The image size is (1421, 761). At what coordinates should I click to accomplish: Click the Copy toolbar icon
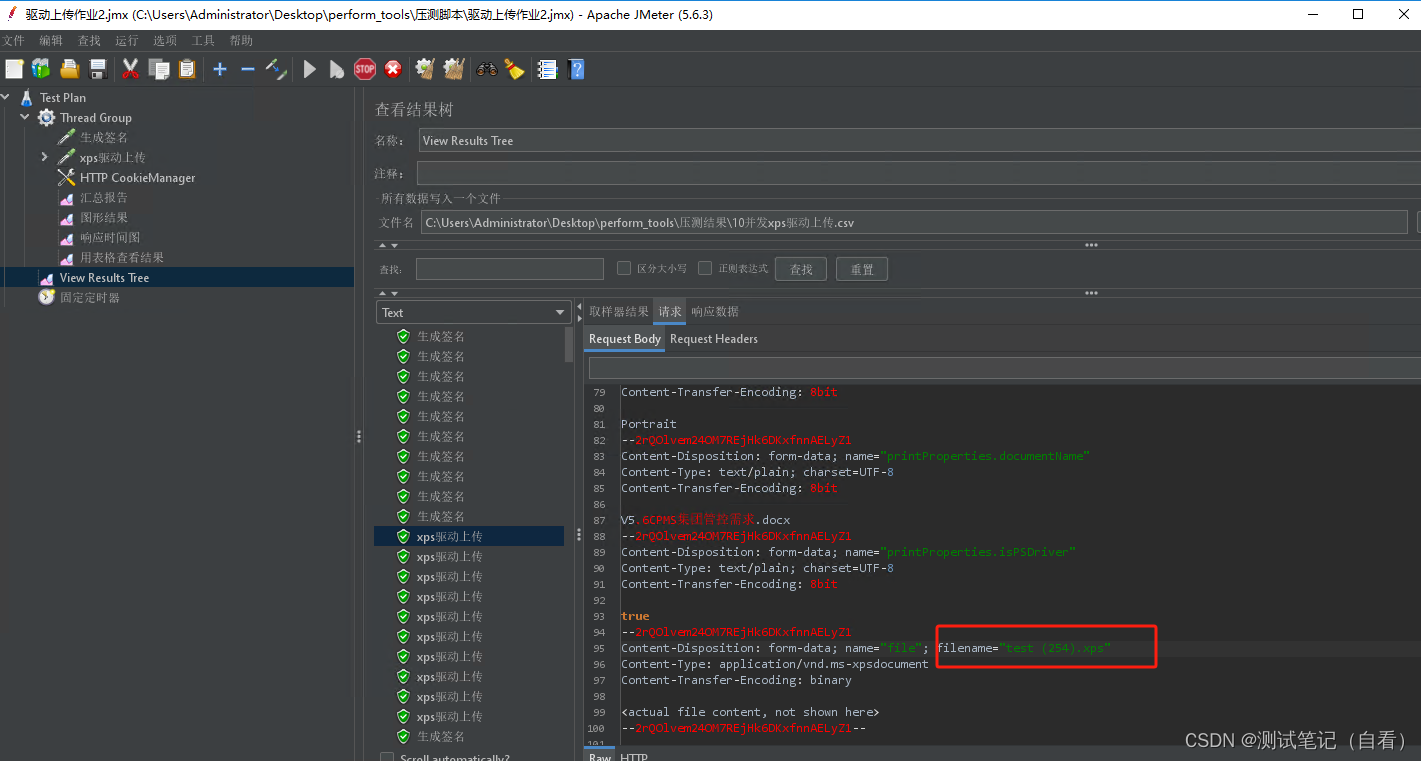coord(159,69)
